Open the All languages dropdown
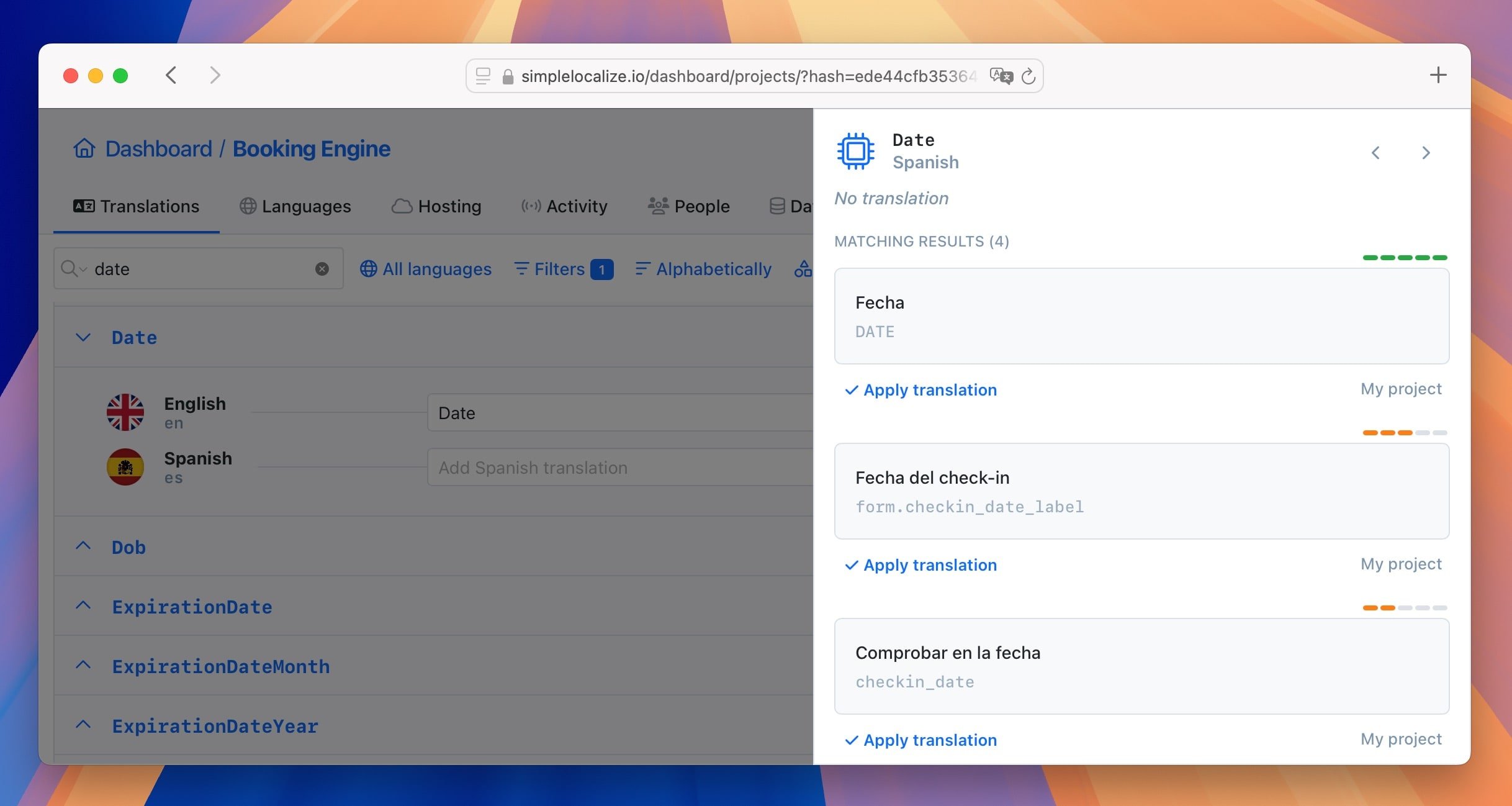 pos(426,269)
